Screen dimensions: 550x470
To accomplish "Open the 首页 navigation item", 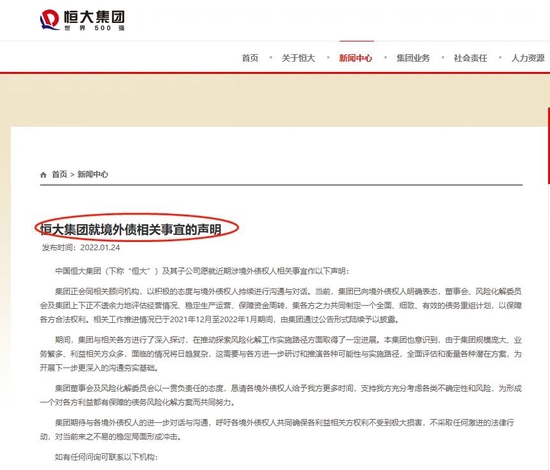I will (x=250, y=58).
